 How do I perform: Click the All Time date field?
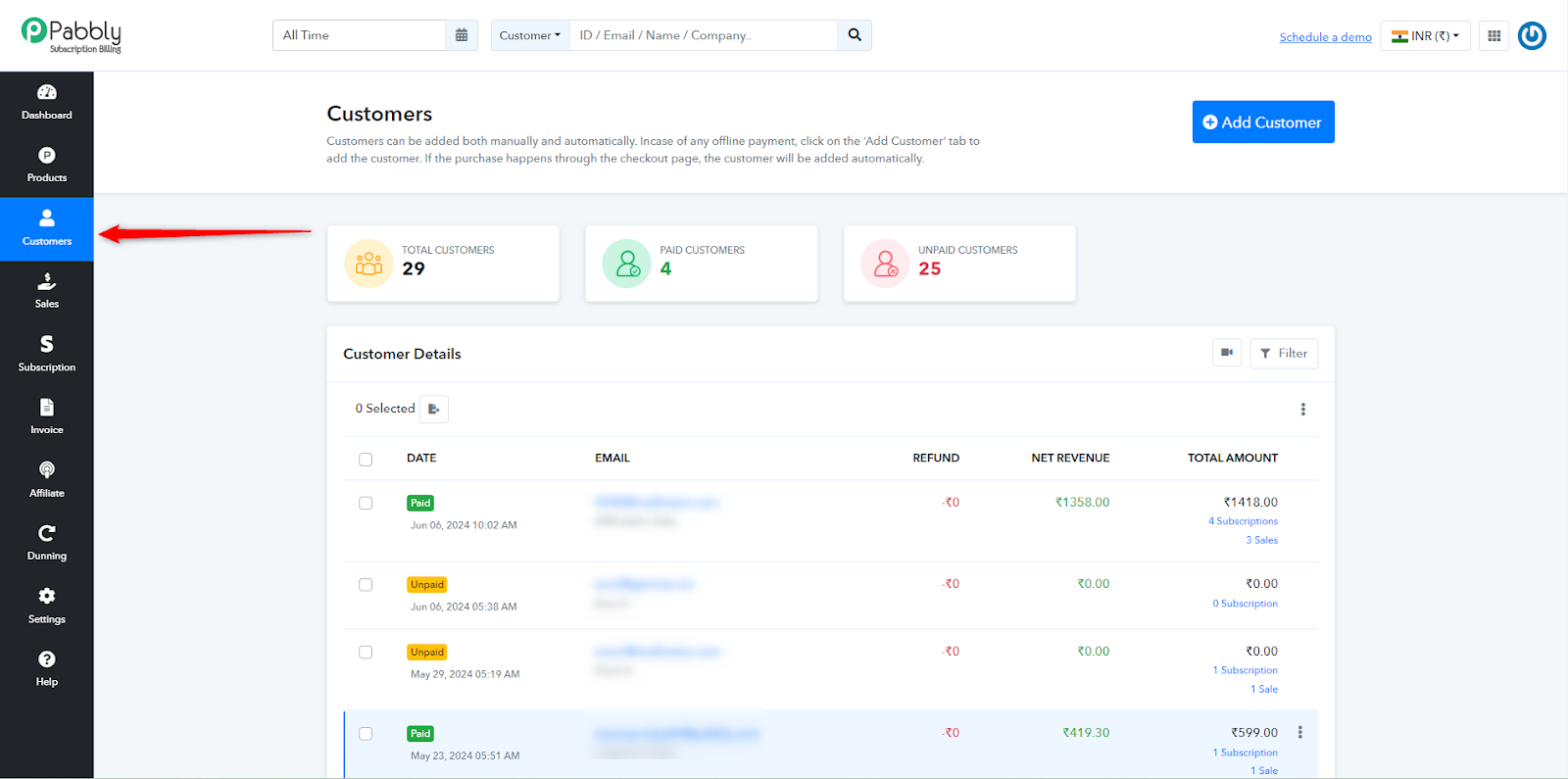[x=360, y=35]
